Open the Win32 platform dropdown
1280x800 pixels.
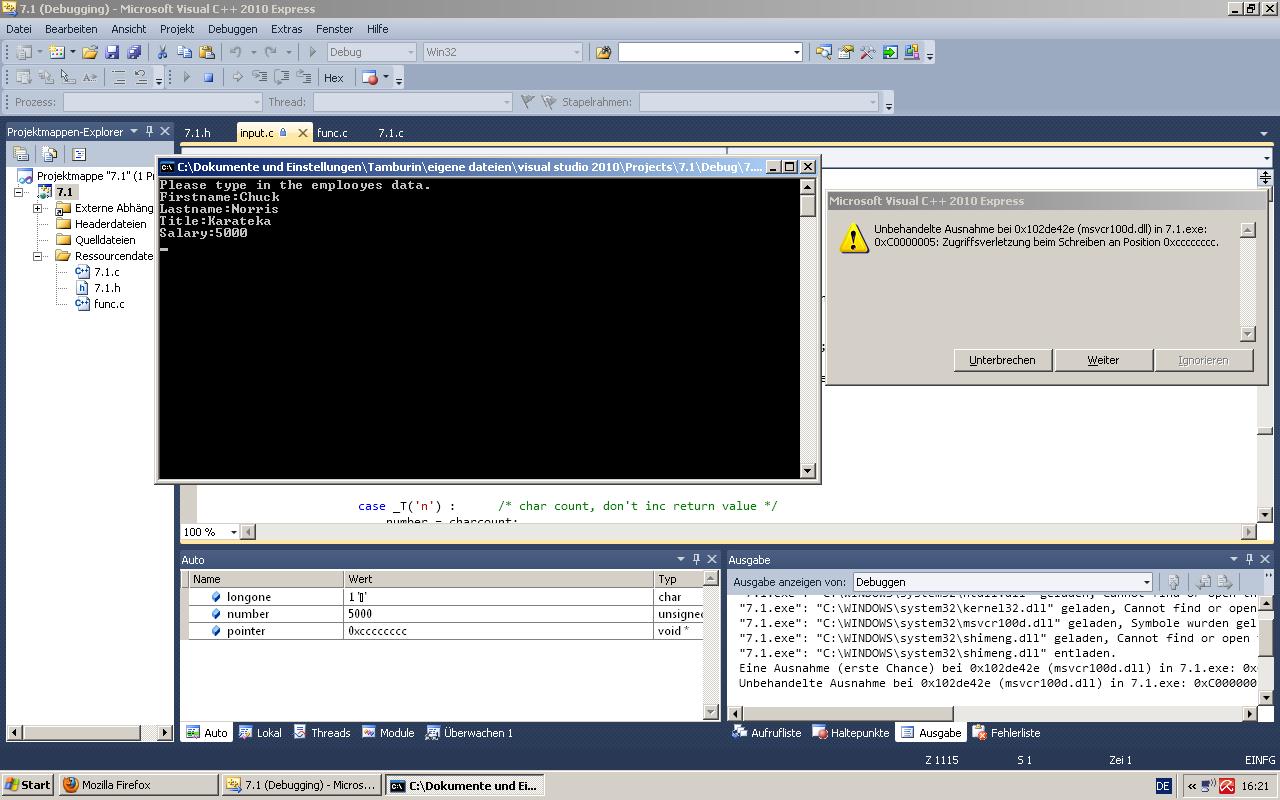tap(578, 51)
